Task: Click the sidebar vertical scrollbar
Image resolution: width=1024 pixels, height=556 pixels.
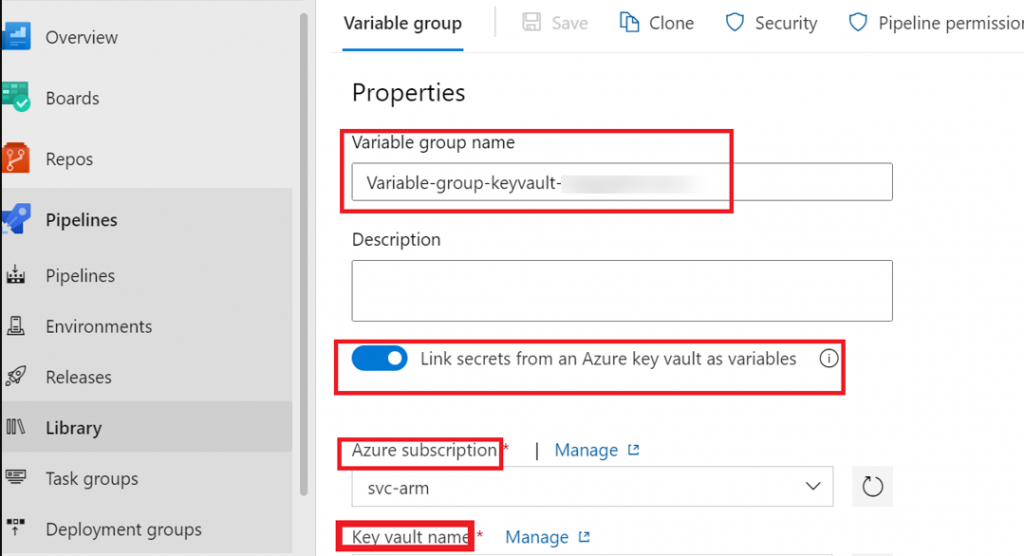Action: pos(304,255)
